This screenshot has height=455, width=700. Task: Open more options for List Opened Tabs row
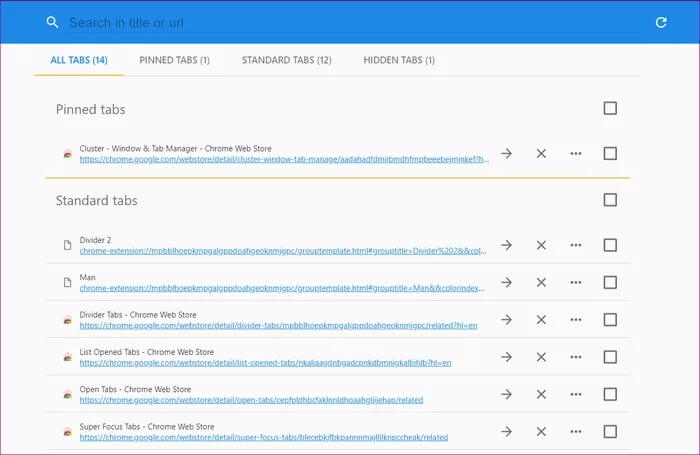coord(576,357)
